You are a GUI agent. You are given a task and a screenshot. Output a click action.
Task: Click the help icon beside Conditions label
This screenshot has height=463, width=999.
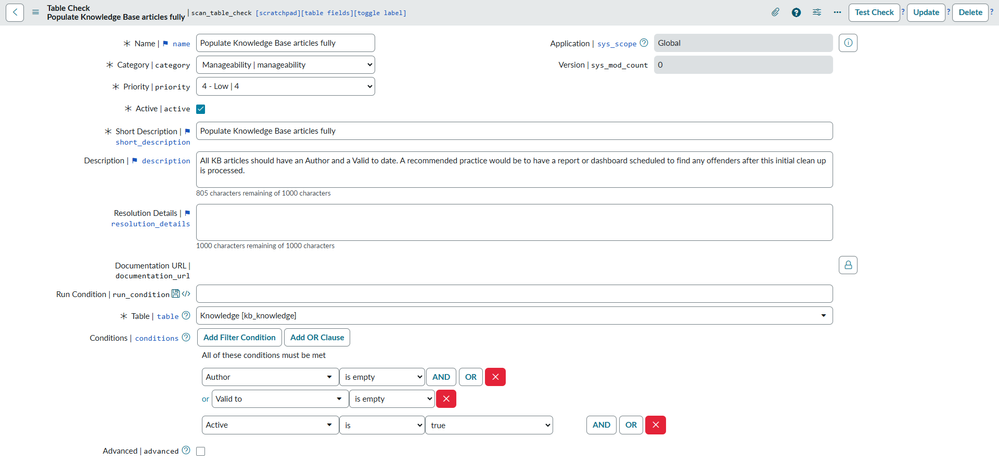pyautogui.click(x=186, y=338)
